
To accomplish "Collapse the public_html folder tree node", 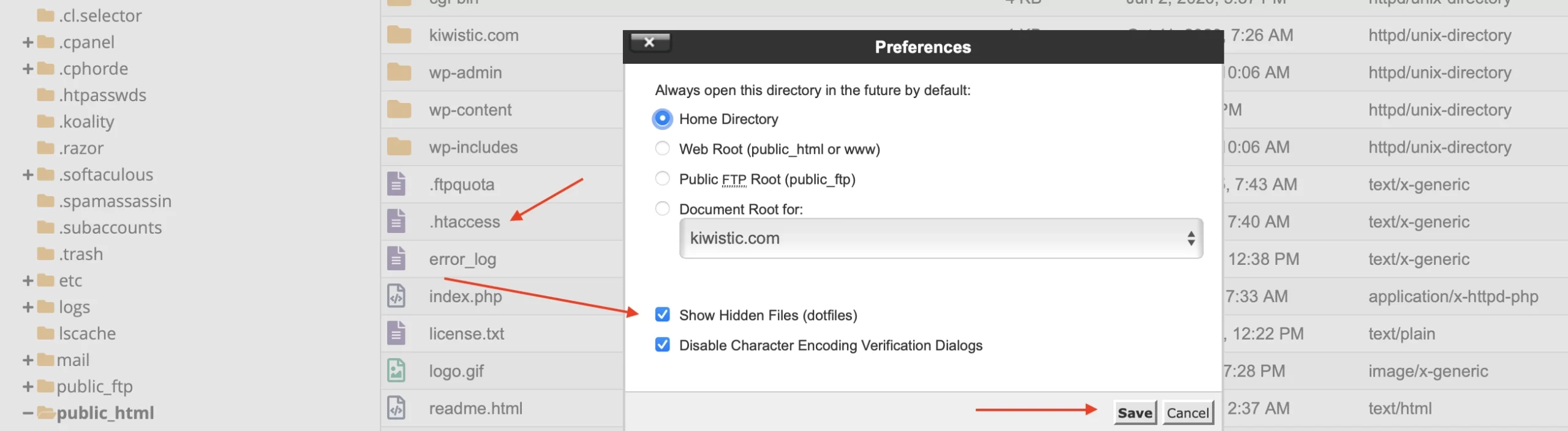I will click(28, 413).
